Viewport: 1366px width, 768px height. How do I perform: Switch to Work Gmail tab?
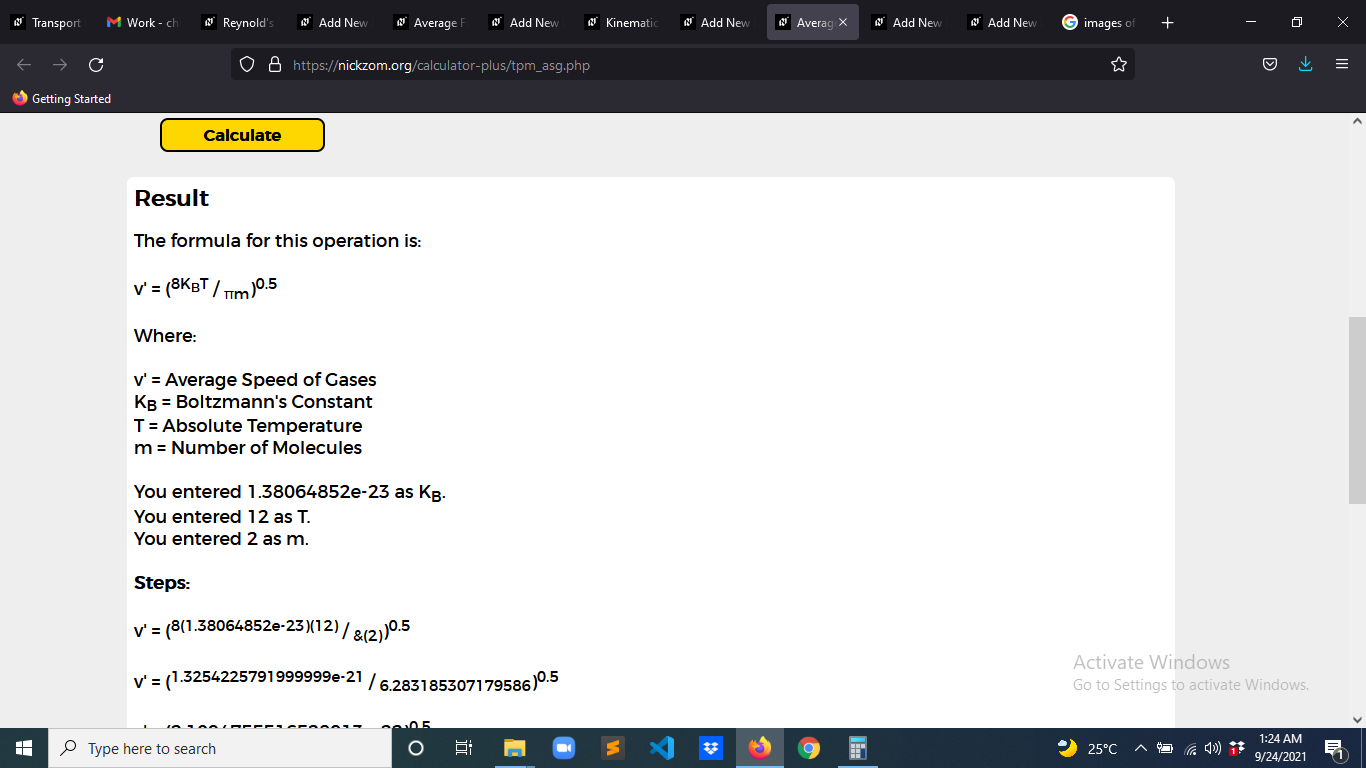pyautogui.click(x=143, y=22)
